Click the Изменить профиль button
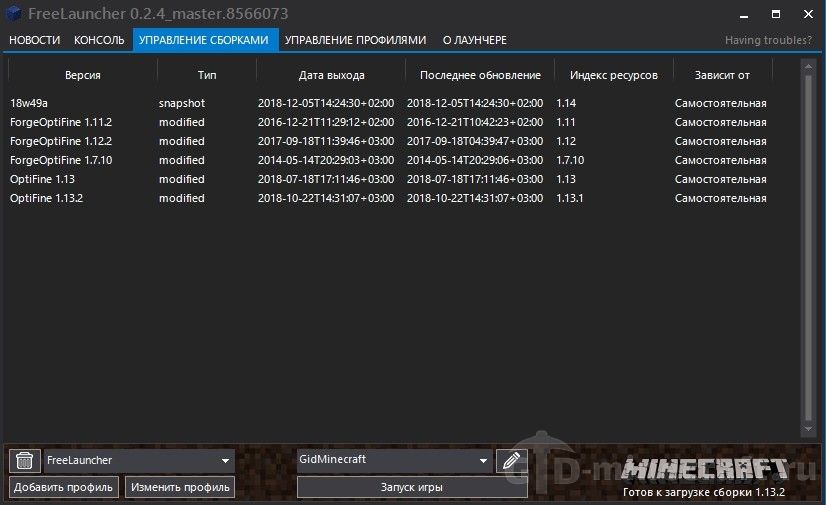Viewport: 826px width, 505px height. coord(180,487)
